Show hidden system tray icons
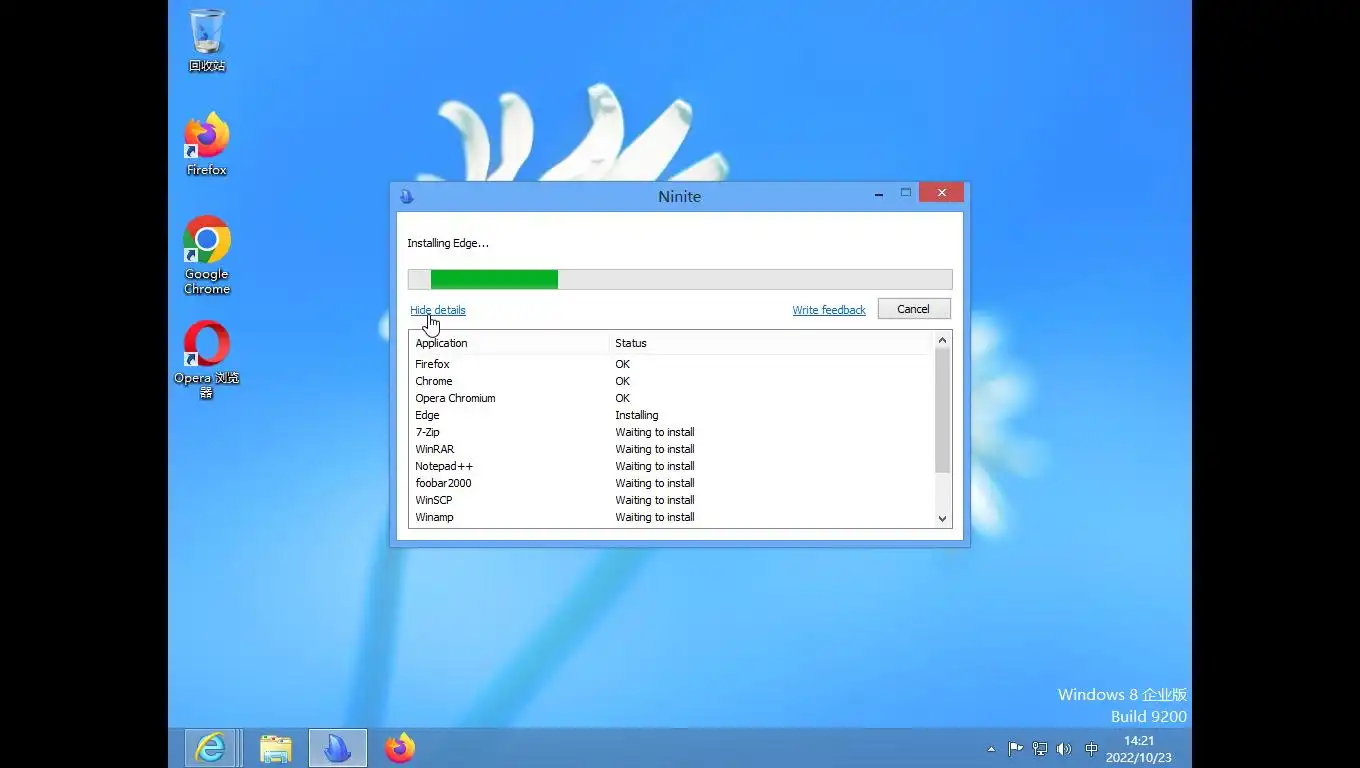 point(991,749)
